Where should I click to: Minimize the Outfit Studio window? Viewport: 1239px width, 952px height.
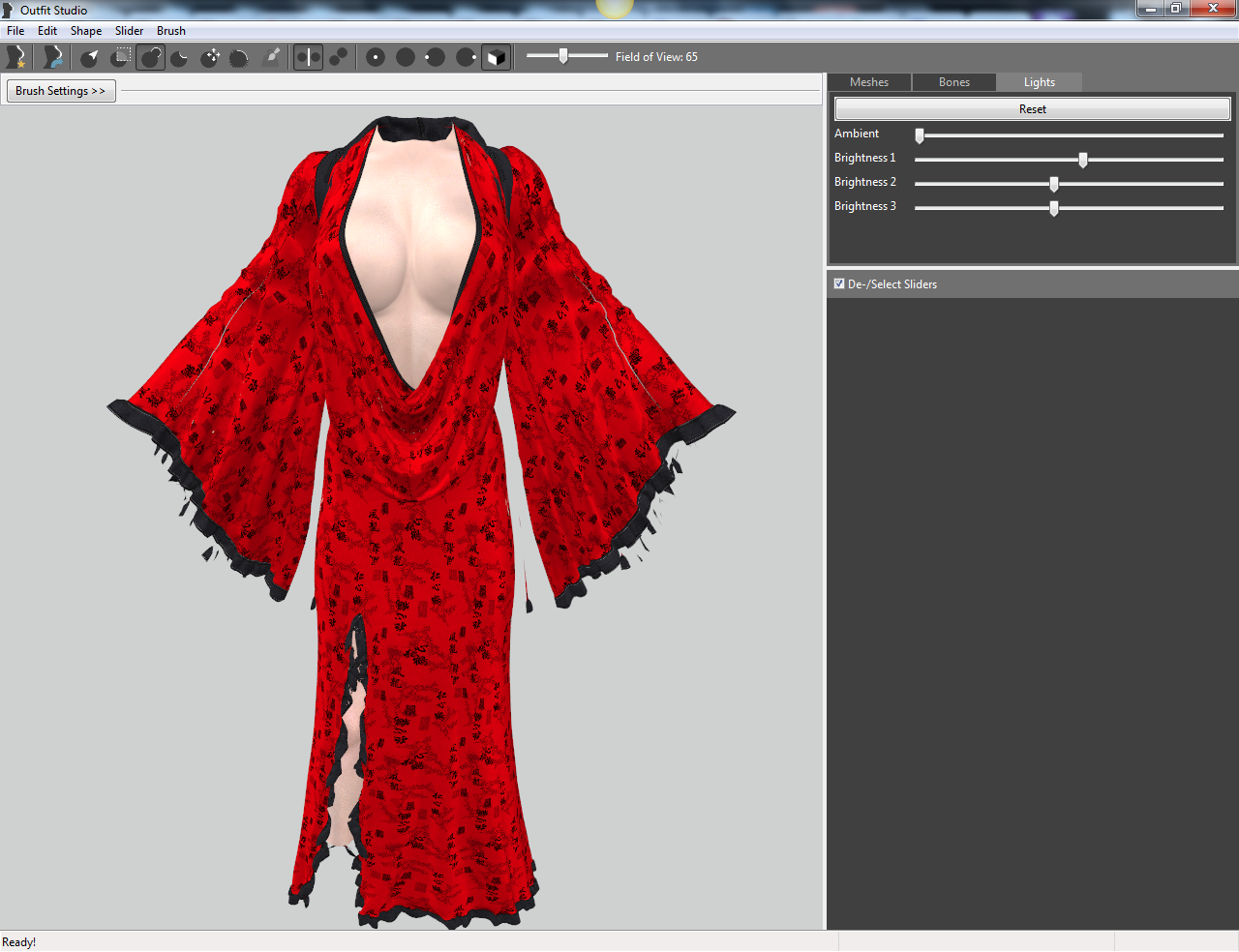point(1150,9)
